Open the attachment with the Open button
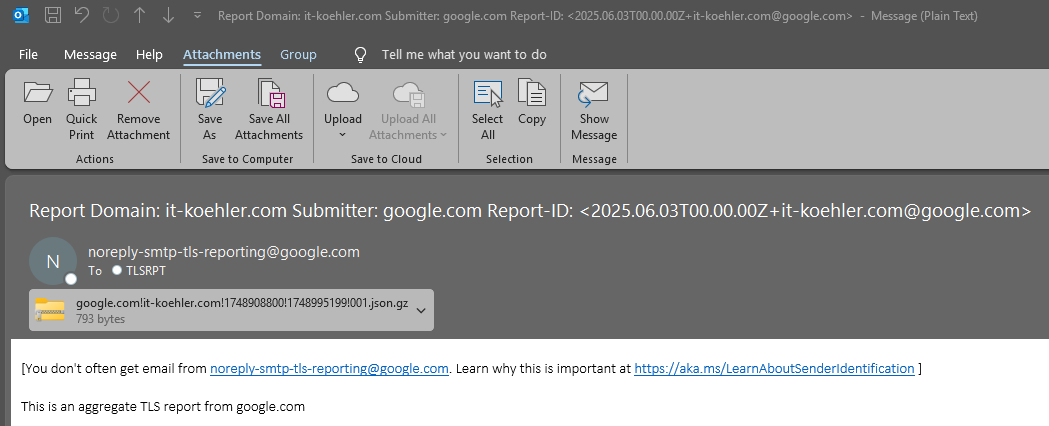This screenshot has width=1049, height=426. pos(37,102)
